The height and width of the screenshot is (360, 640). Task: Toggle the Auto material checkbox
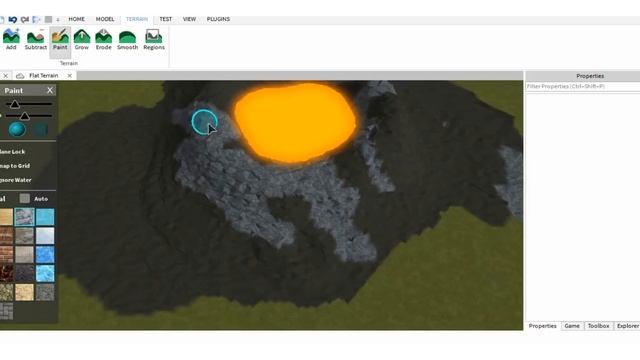[24, 198]
